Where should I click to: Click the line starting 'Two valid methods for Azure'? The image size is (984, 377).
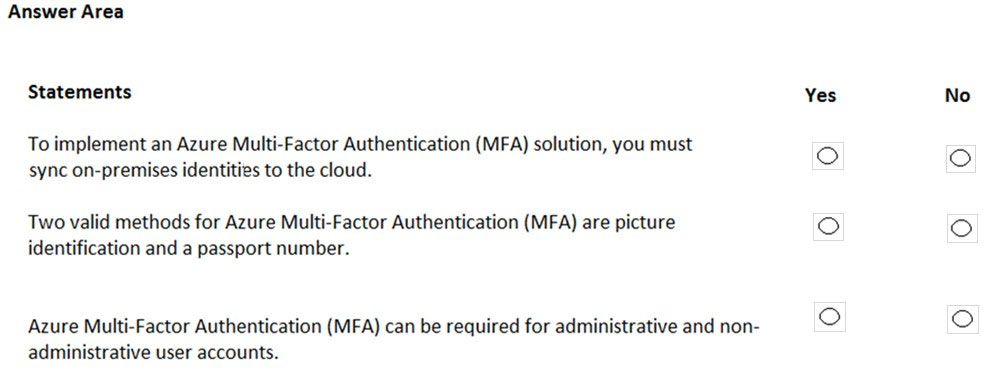click(x=351, y=223)
